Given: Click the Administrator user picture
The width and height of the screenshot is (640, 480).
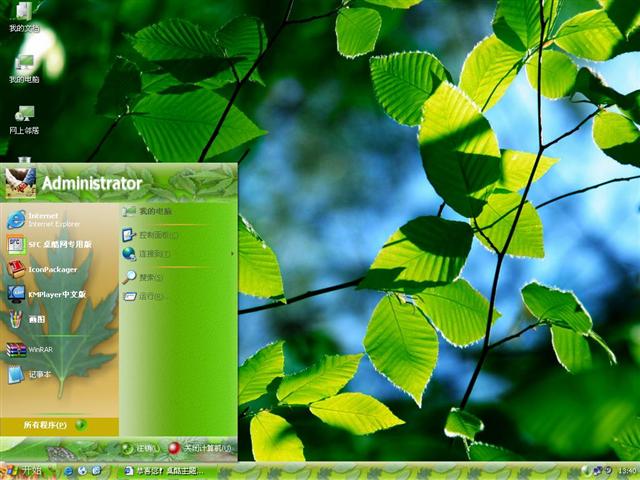Looking at the screenshot, I should [20, 182].
